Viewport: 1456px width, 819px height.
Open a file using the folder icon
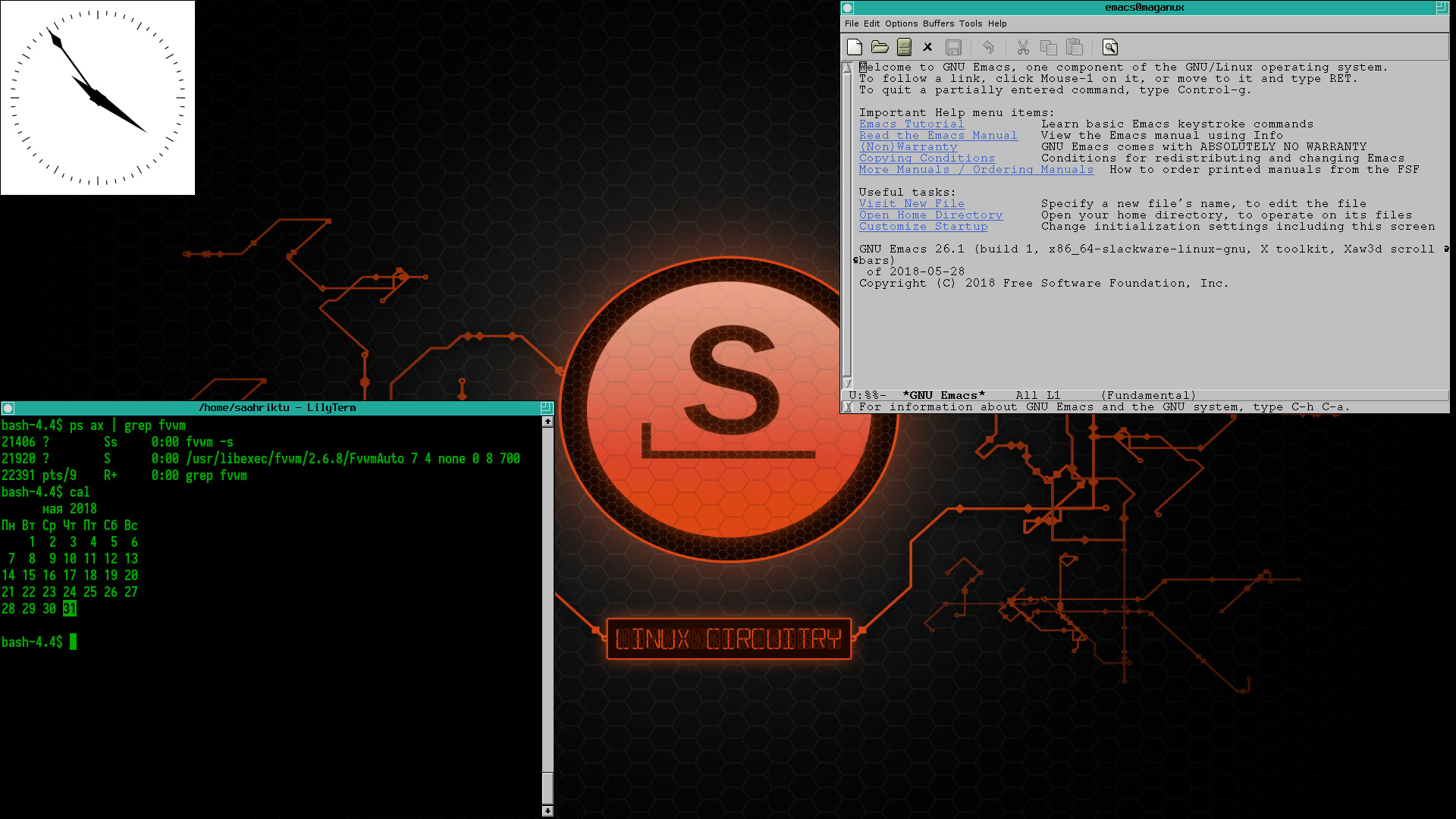pos(880,47)
